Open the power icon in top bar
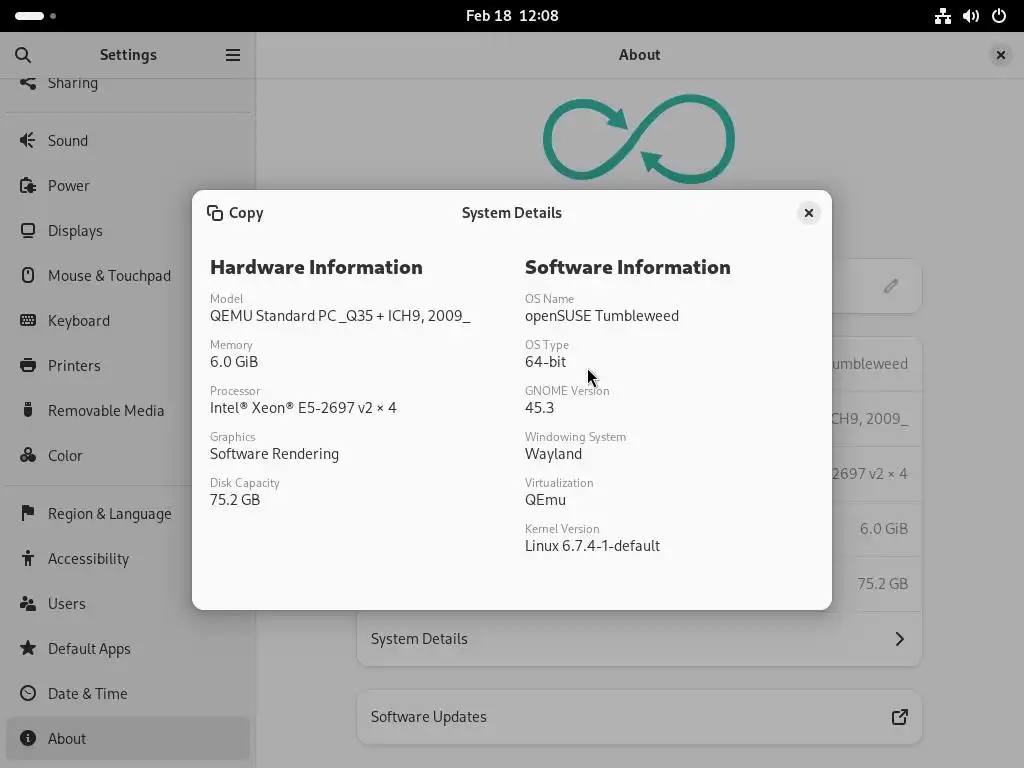 (999, 16)
